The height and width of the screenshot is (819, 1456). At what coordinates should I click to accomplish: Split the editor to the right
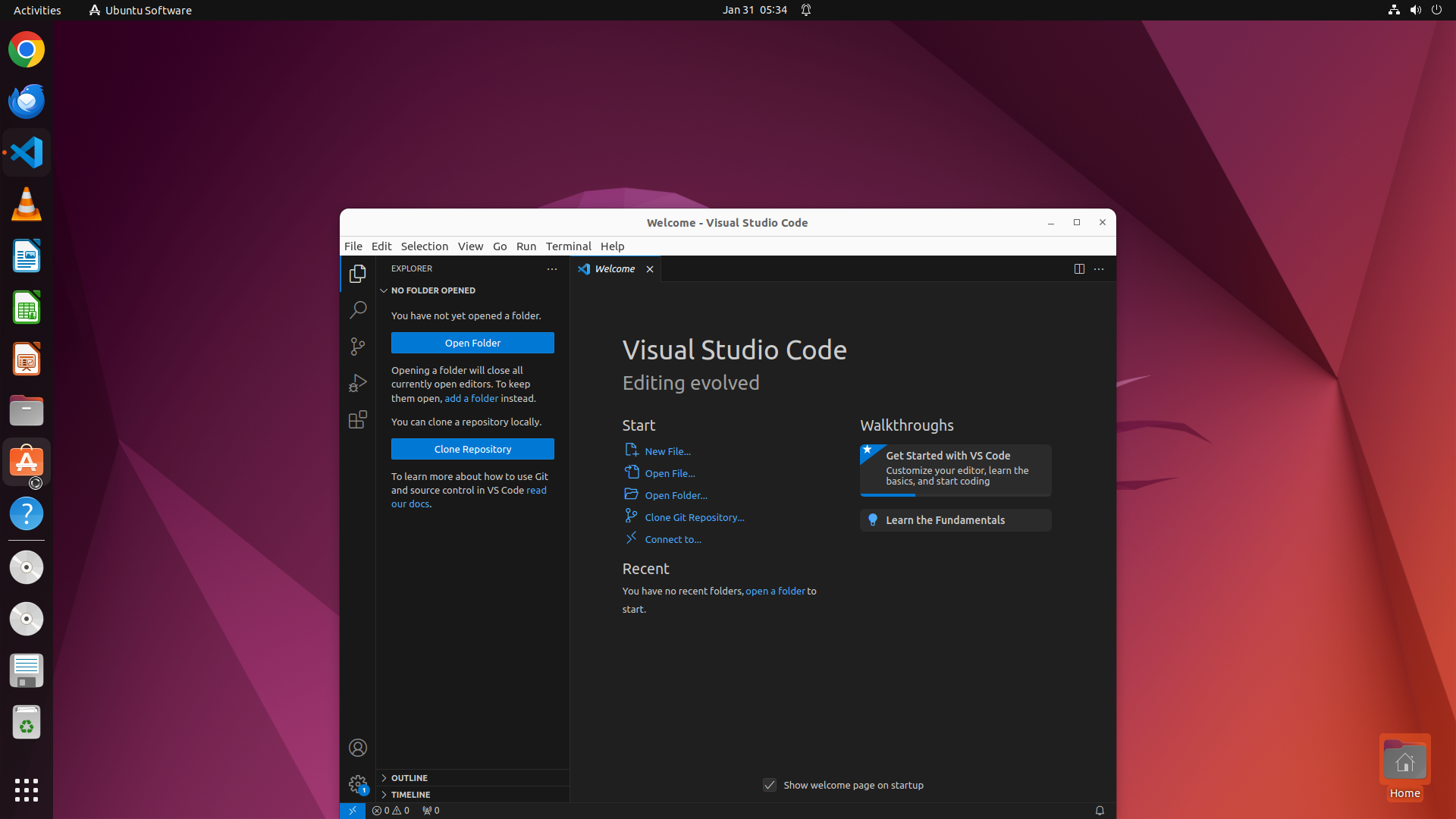click(1079, 269)
